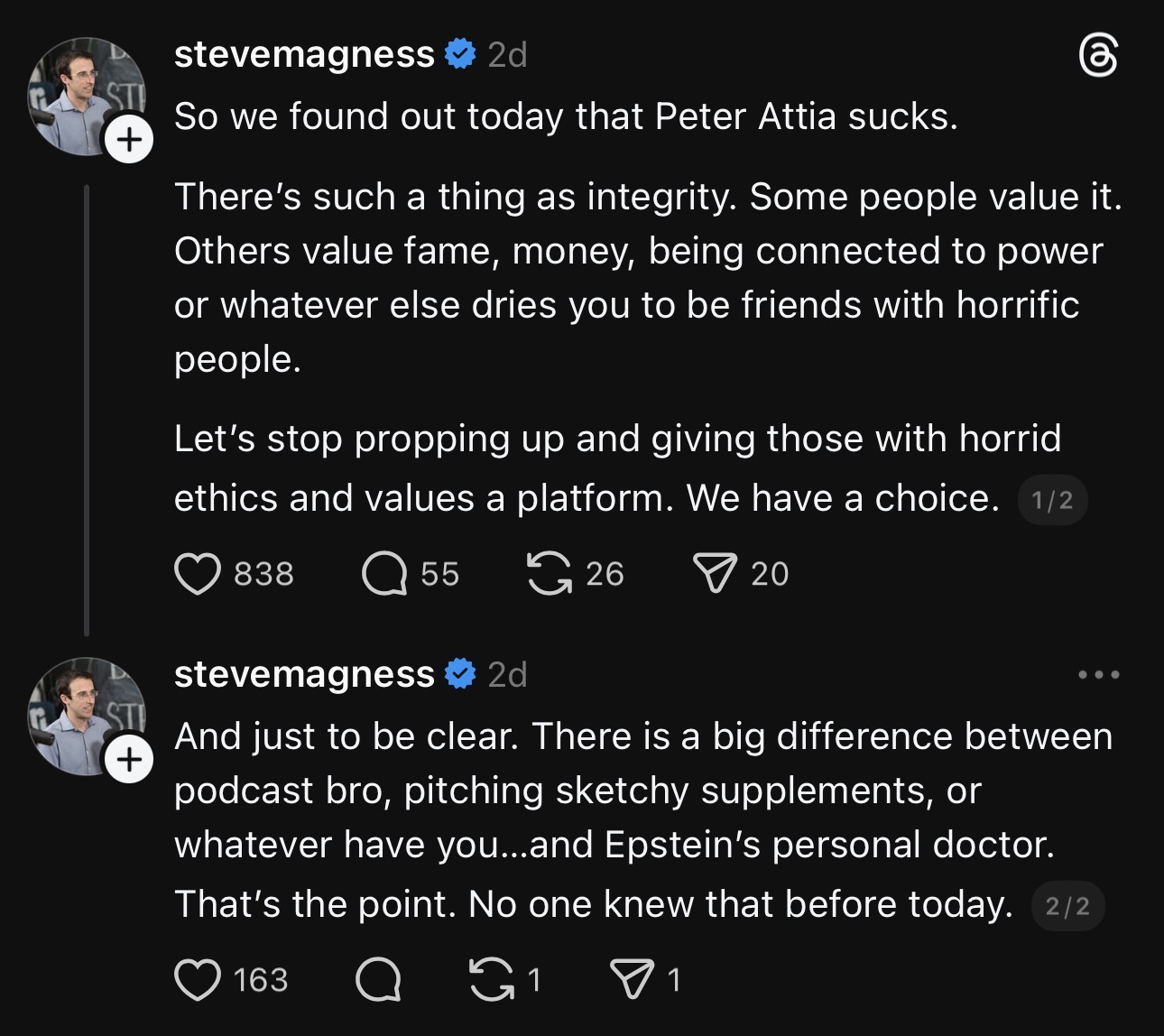Share the second post via send icon
The width and height of the screenshot is (1164, 1036).
click(632, 980)
